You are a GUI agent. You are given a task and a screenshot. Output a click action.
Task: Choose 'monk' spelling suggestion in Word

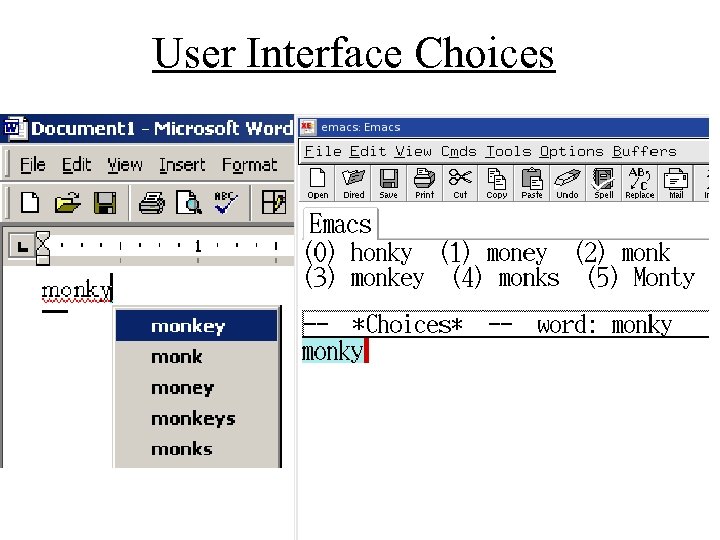pos(197,357)
